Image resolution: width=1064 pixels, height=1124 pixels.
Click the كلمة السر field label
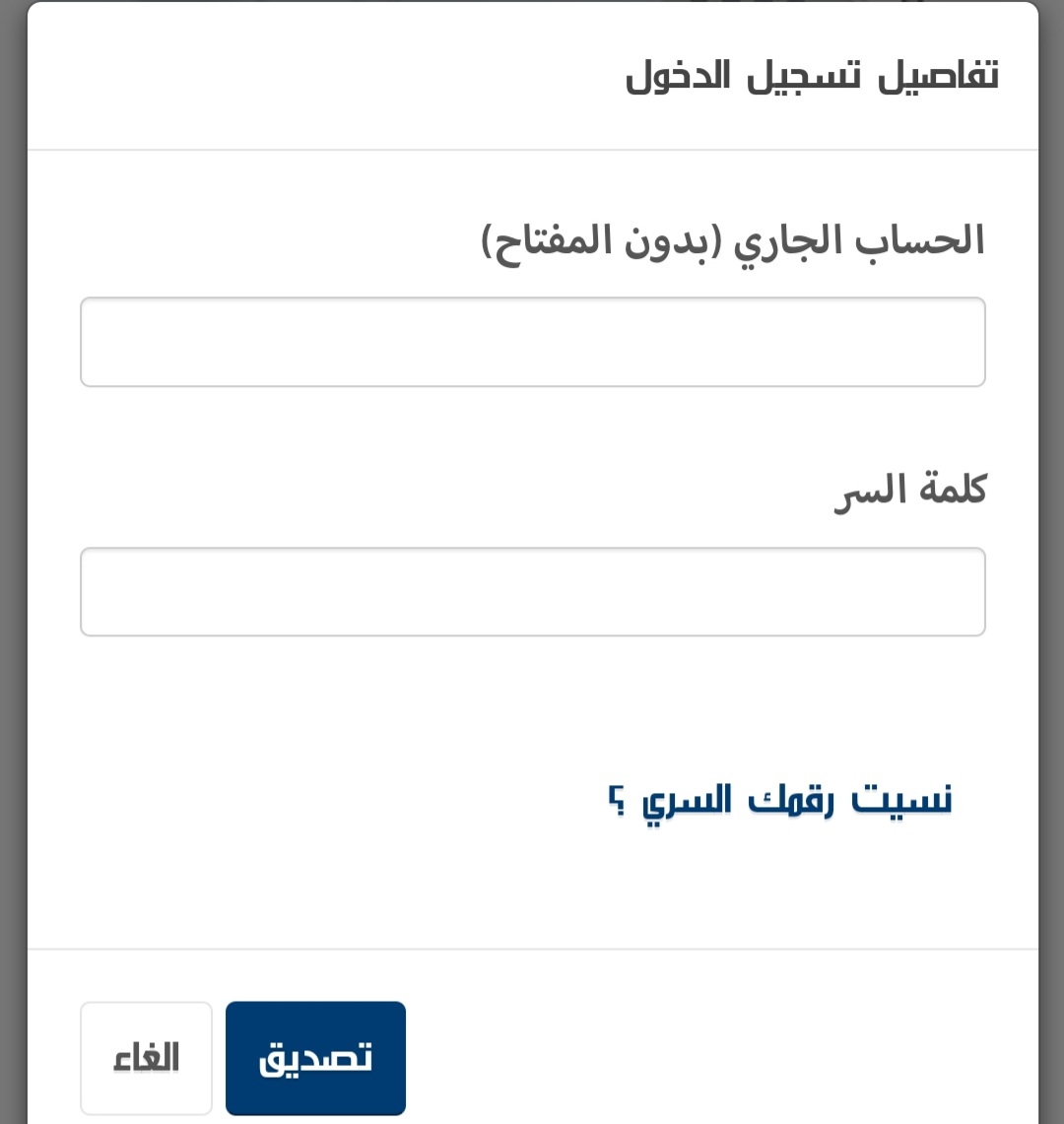(x=909, y=490)
